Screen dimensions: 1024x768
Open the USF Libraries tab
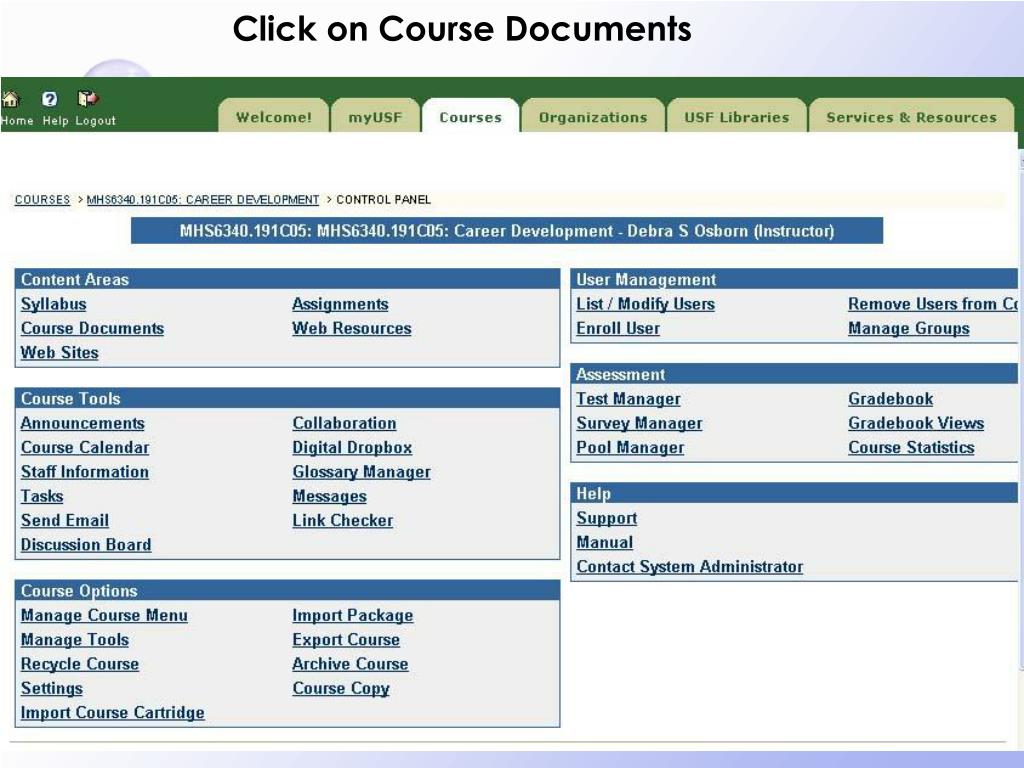(737, 117)
